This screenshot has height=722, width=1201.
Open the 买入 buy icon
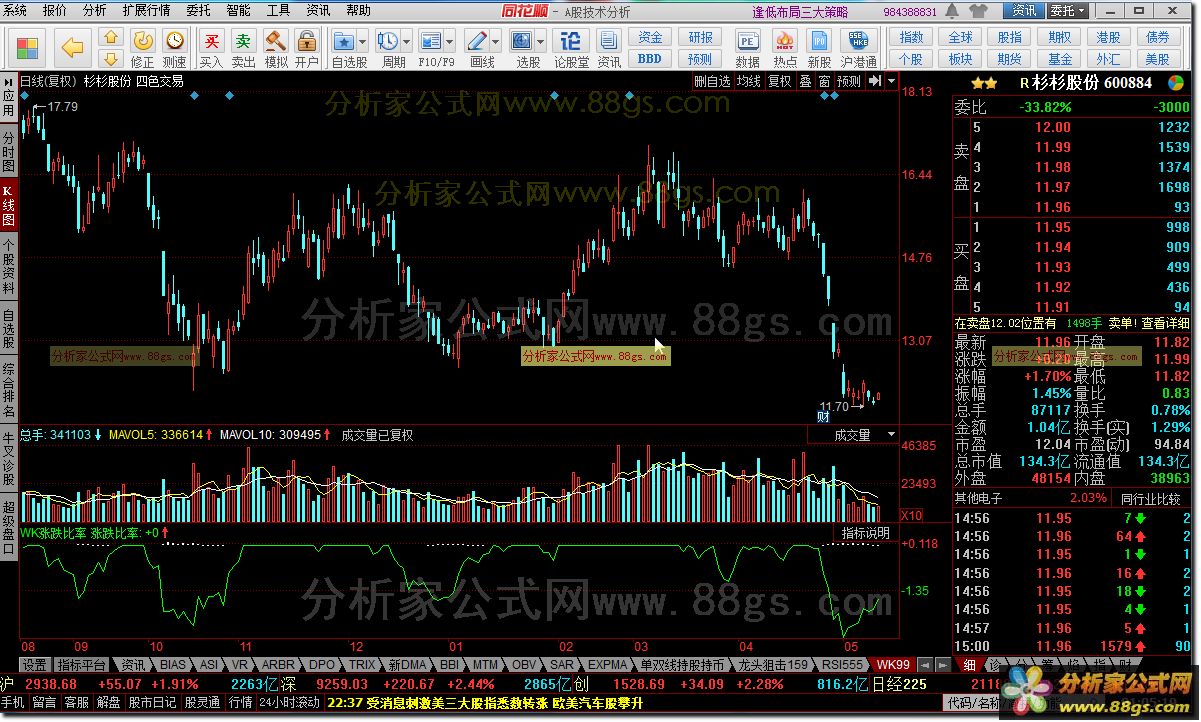click(x=211, y=40)
